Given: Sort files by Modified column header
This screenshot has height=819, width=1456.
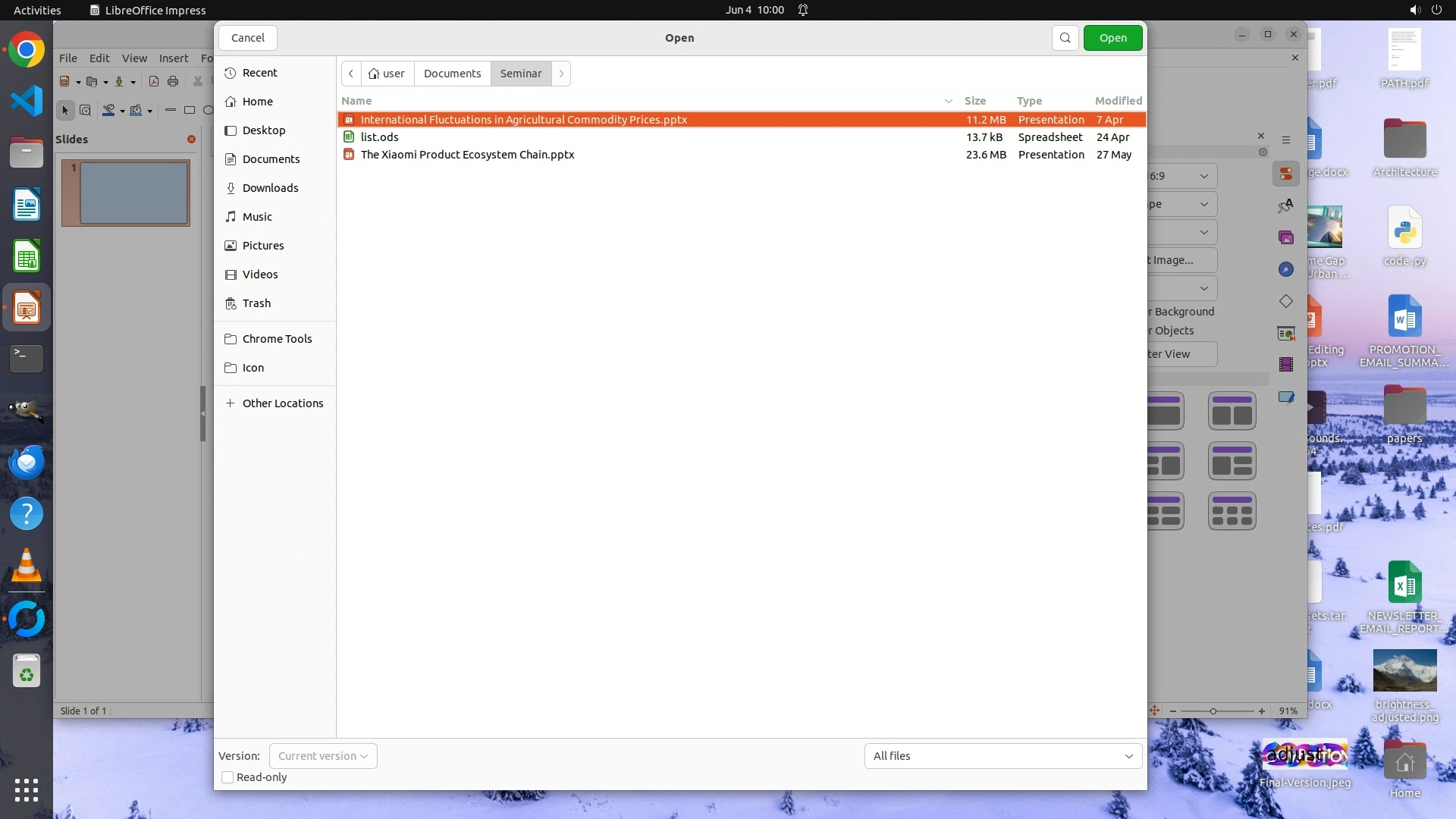Looking at the screenshot, I should (1118, 101).
